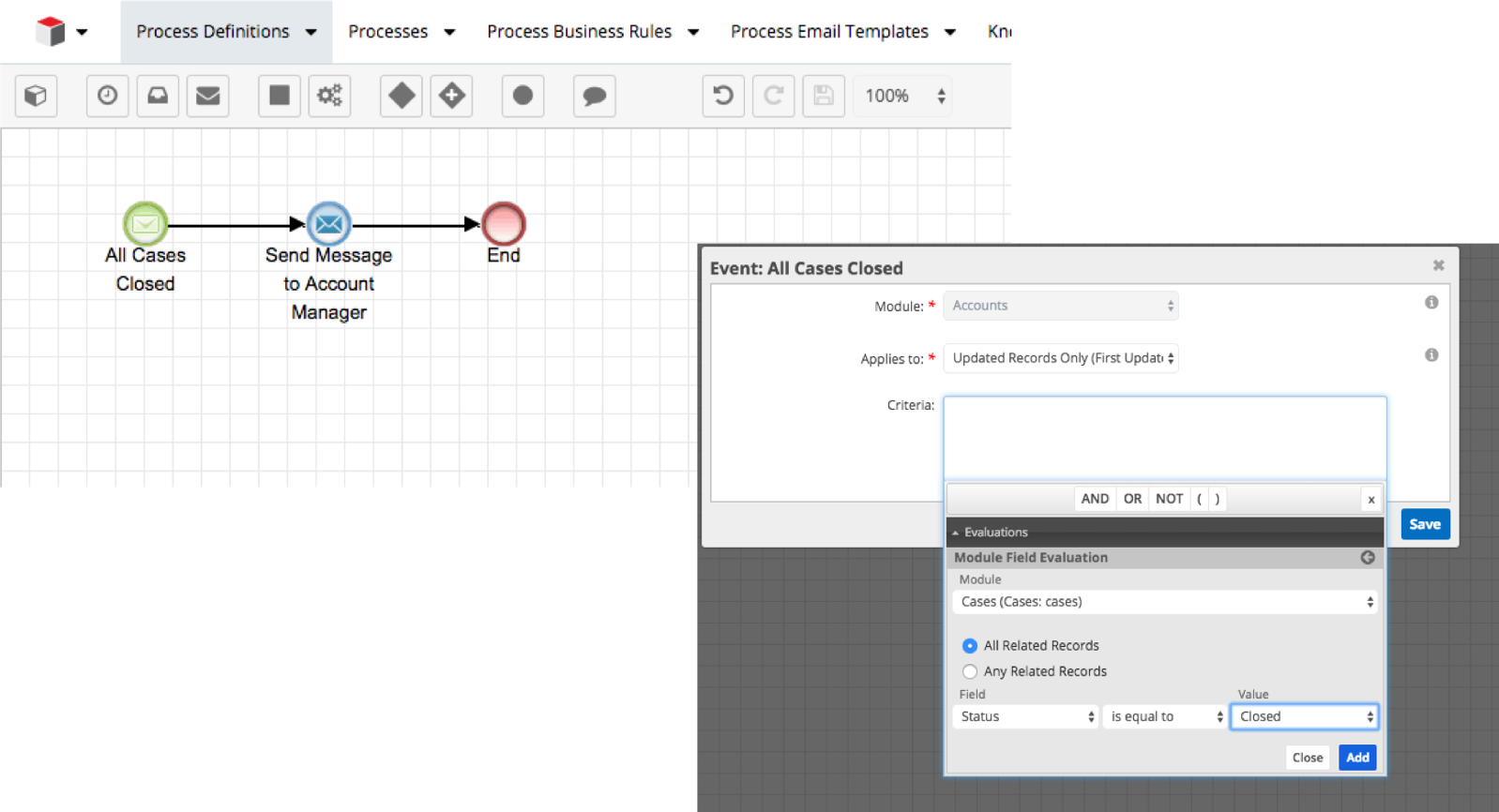Select the speech bubble comment tool

tap(594, 96)
